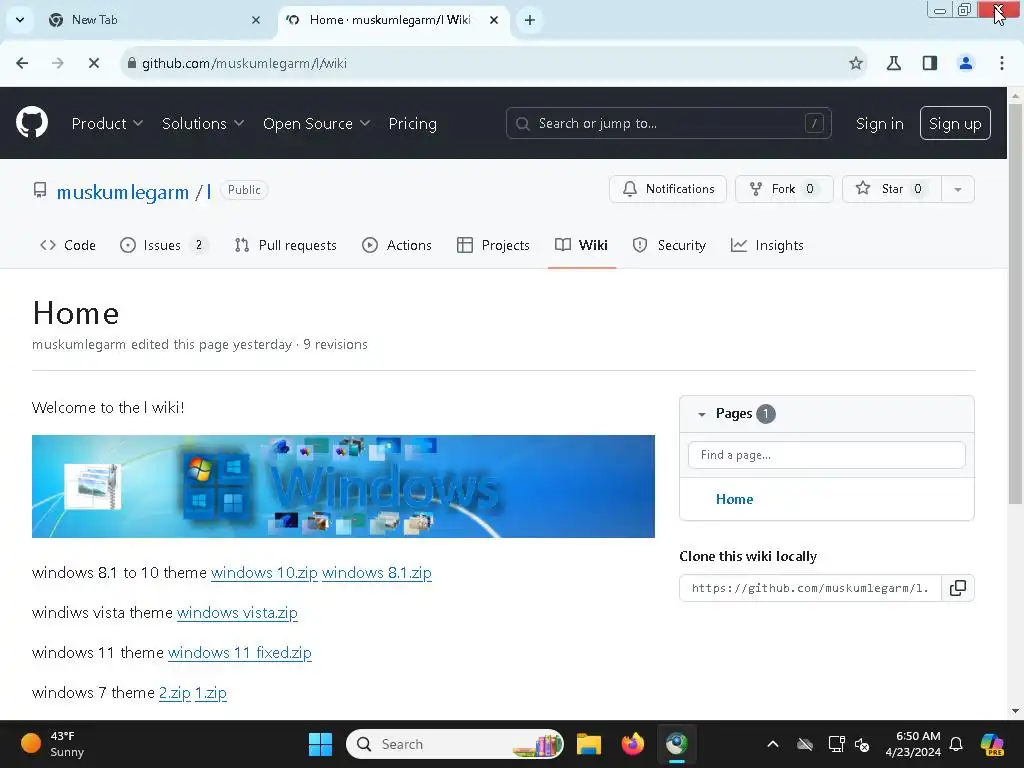Viewport: 1024px width, 768px height.
Task: Click the GitHub Octocat logo
Action: (x=31, y=123)
